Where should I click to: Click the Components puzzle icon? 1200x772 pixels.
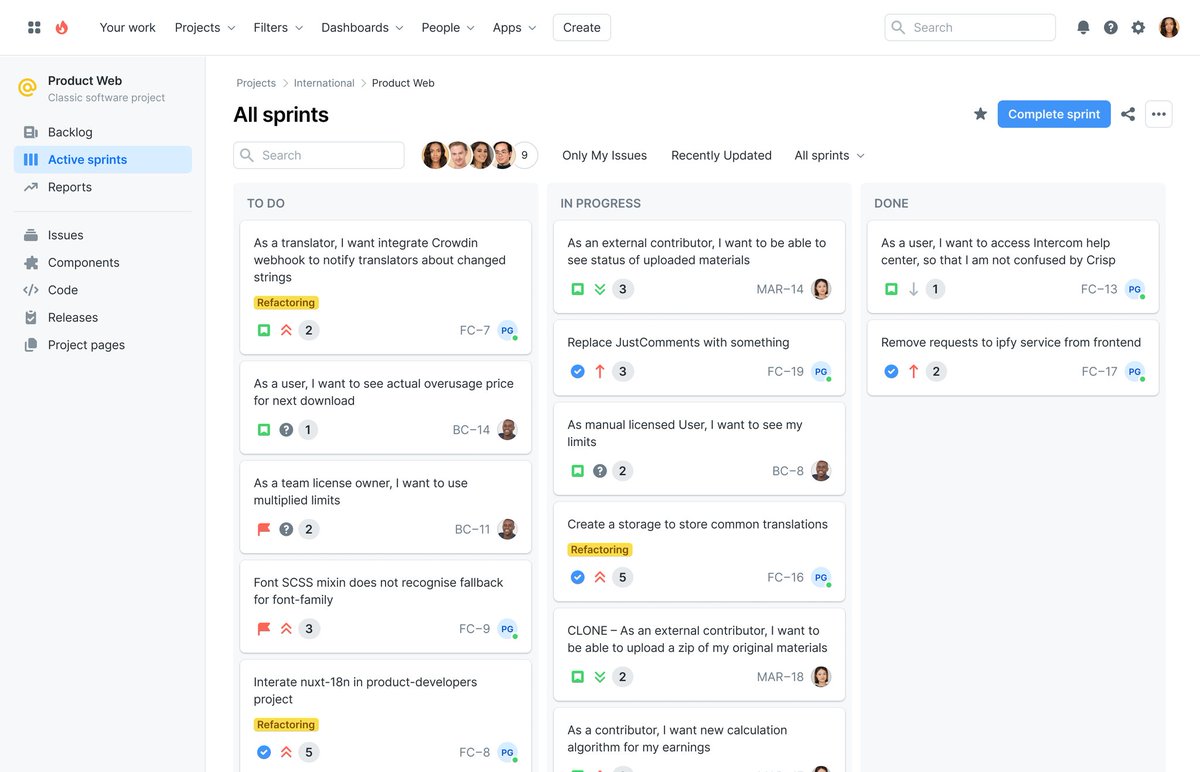coord(30,263)
